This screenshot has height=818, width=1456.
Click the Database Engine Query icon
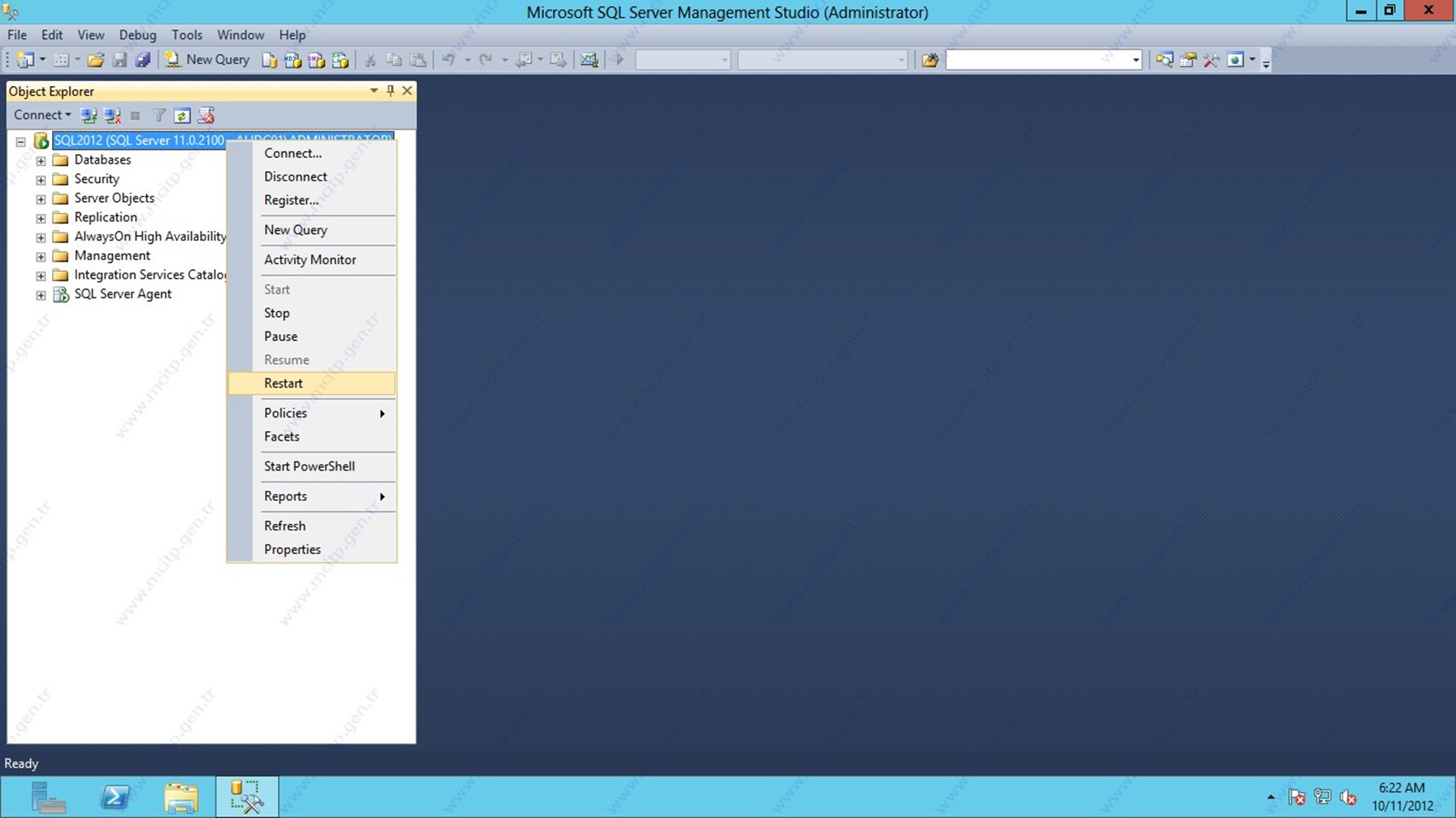(x=269, y=60)
